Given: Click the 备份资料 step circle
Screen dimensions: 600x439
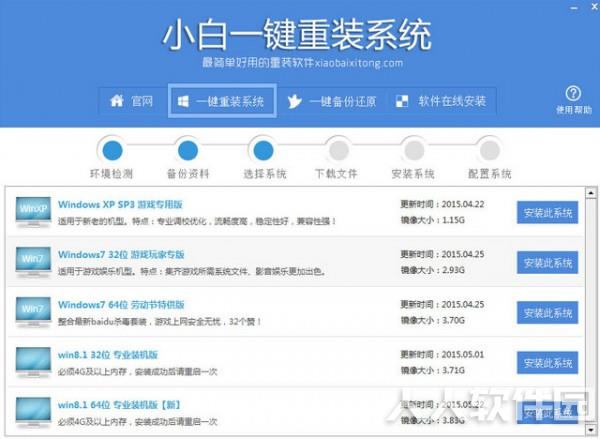Looking at the screenshot, I should tap(188, 150).
